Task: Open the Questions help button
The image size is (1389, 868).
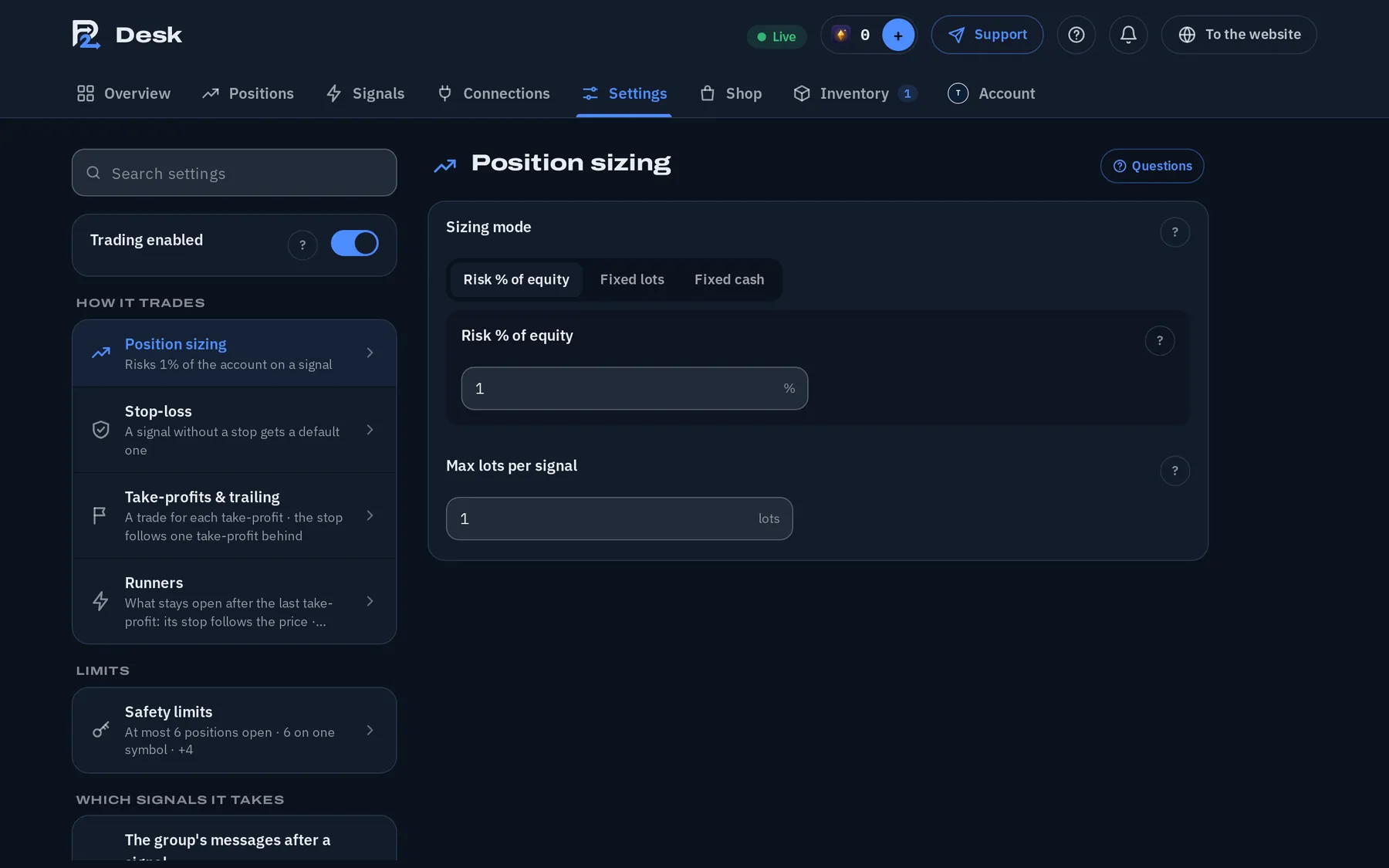Action: pyautogui.click(x=1152, y=166)
